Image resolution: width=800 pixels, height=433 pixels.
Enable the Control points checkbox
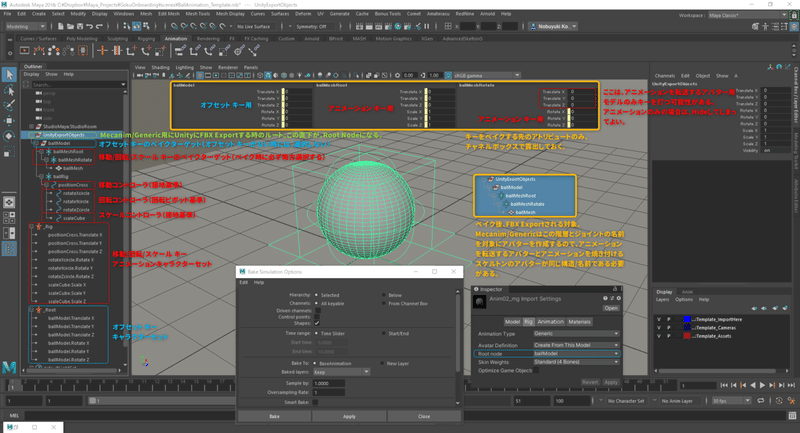(317, 317)
